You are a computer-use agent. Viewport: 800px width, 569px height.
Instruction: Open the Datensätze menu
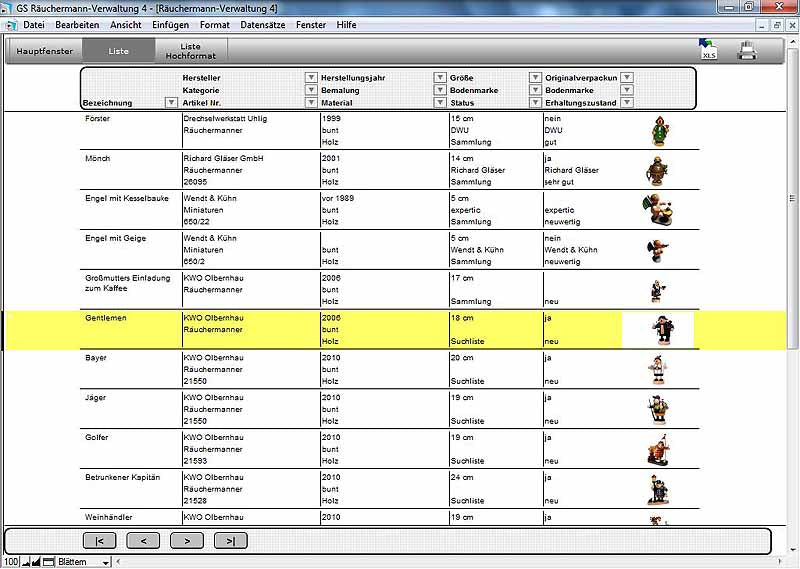point(261,23)
